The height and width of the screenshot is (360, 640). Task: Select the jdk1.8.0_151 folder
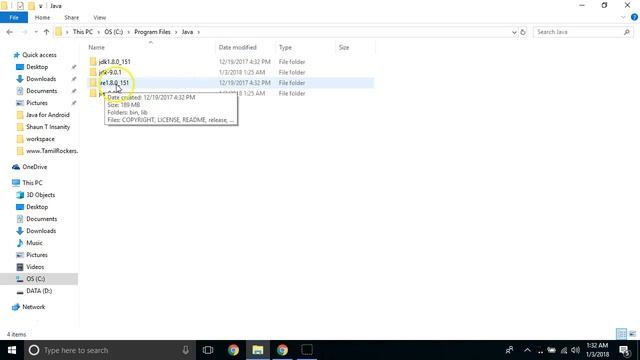[x=115, y=62]
